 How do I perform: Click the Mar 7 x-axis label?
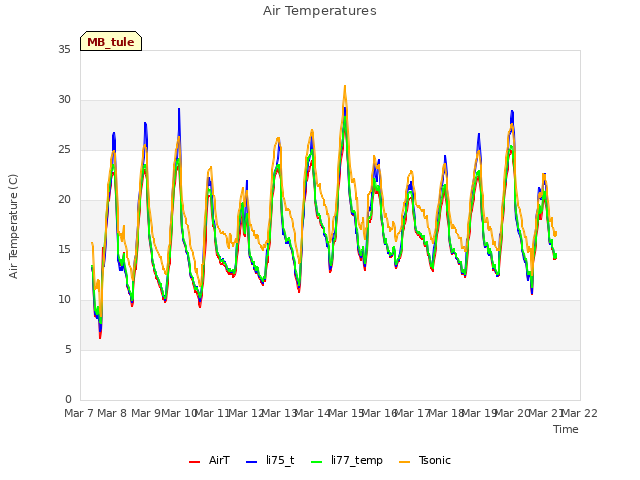coord(79,413)
